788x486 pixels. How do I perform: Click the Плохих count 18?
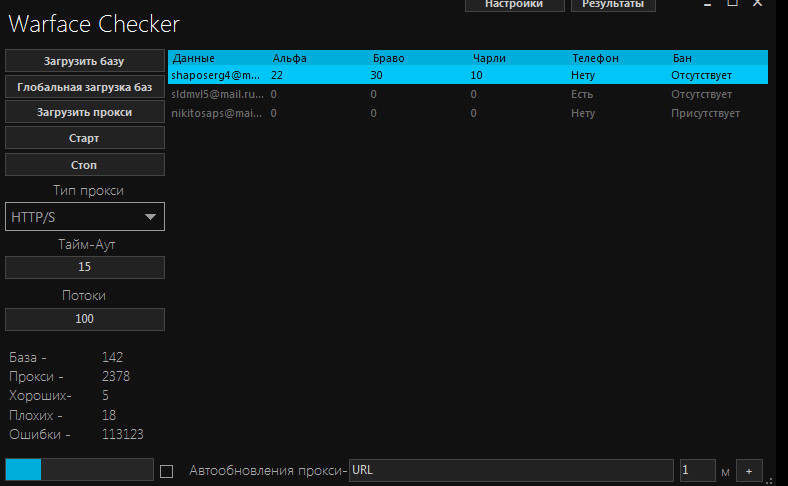109,415
